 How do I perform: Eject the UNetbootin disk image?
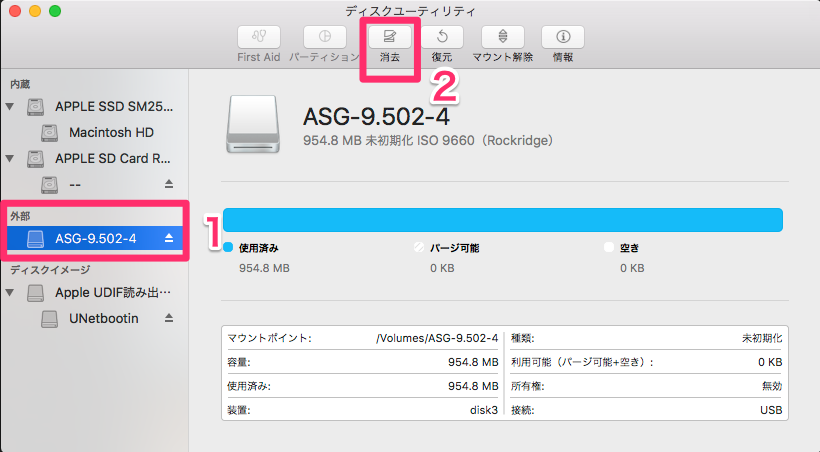tap(169, 318)
